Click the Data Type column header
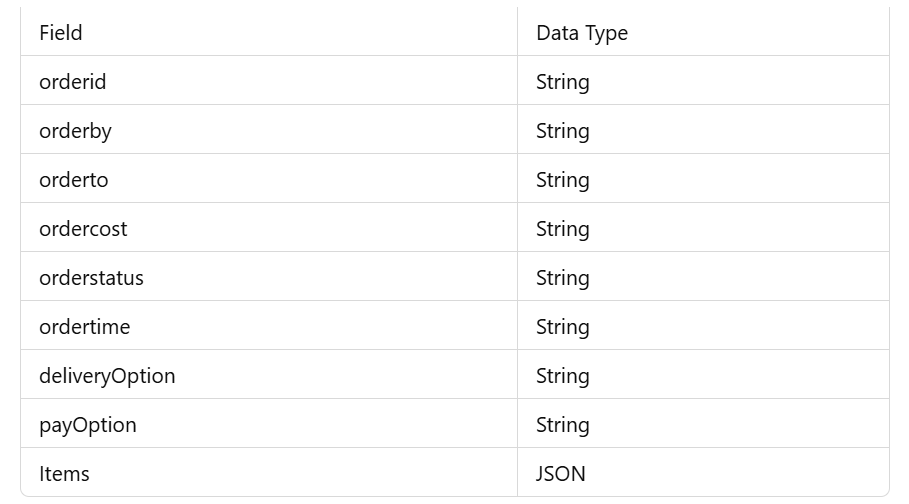 [703, 32]
